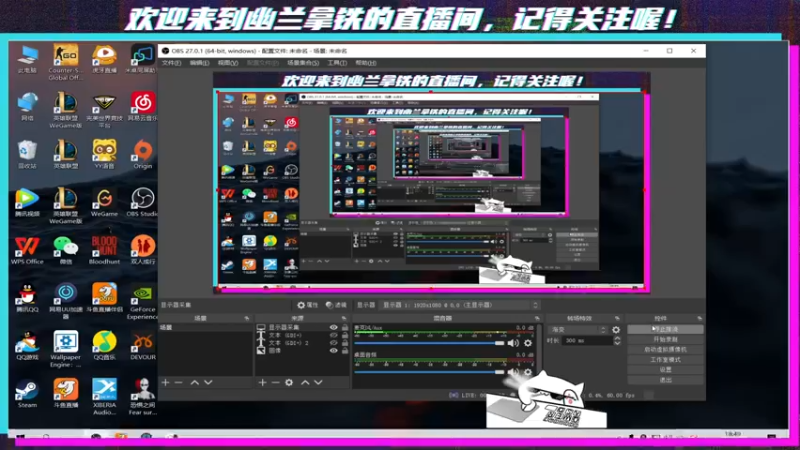This screenshot has height=450, width=800.
Task: Move selected source up in the list
Action: (x=305, y=382)
